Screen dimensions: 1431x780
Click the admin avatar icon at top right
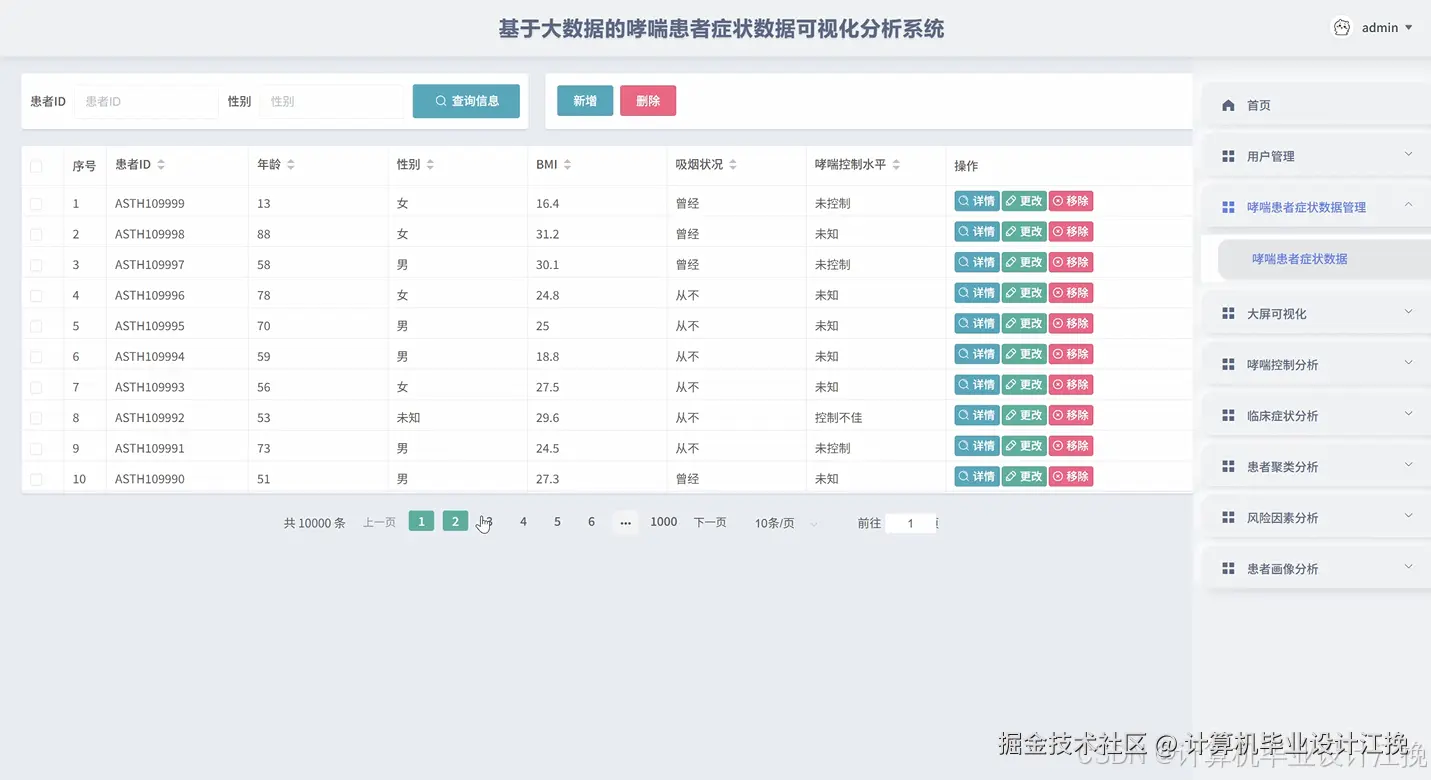(x=1341, y=27)
